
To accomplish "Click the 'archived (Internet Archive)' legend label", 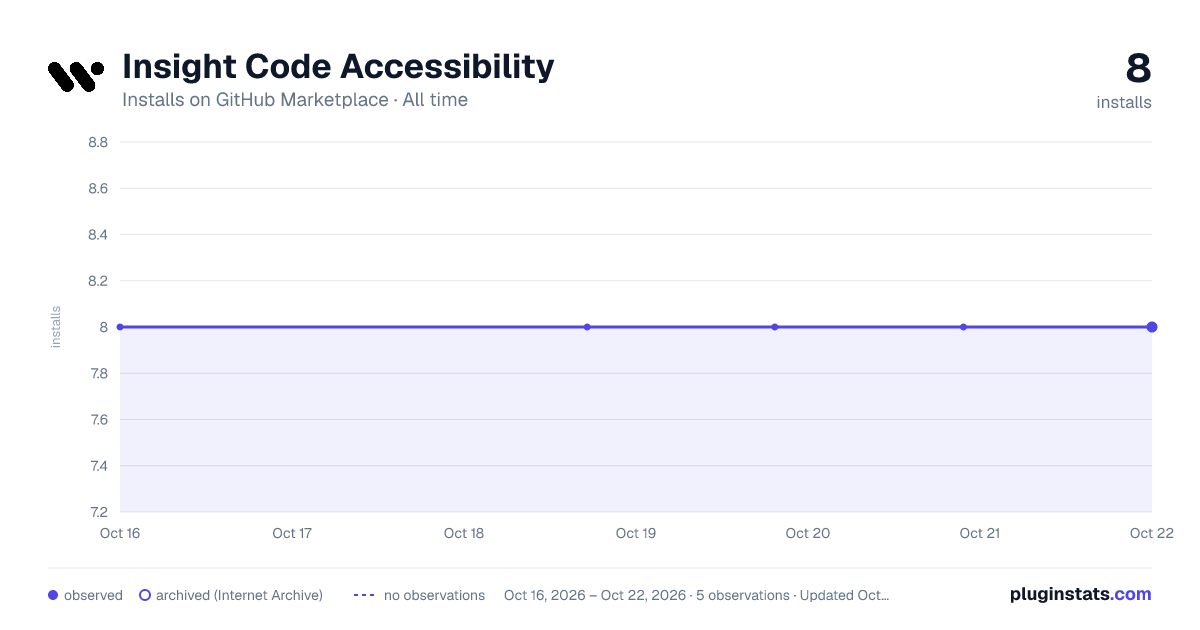I will pyautogui.click(x=239, y=595).
